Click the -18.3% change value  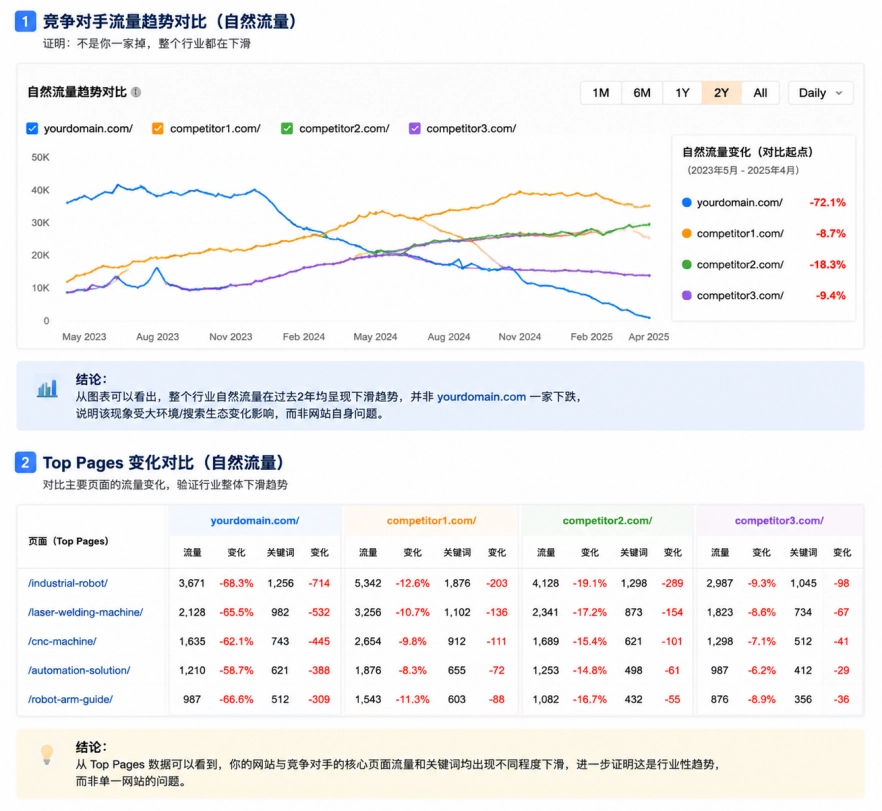(x=827, y=264)
